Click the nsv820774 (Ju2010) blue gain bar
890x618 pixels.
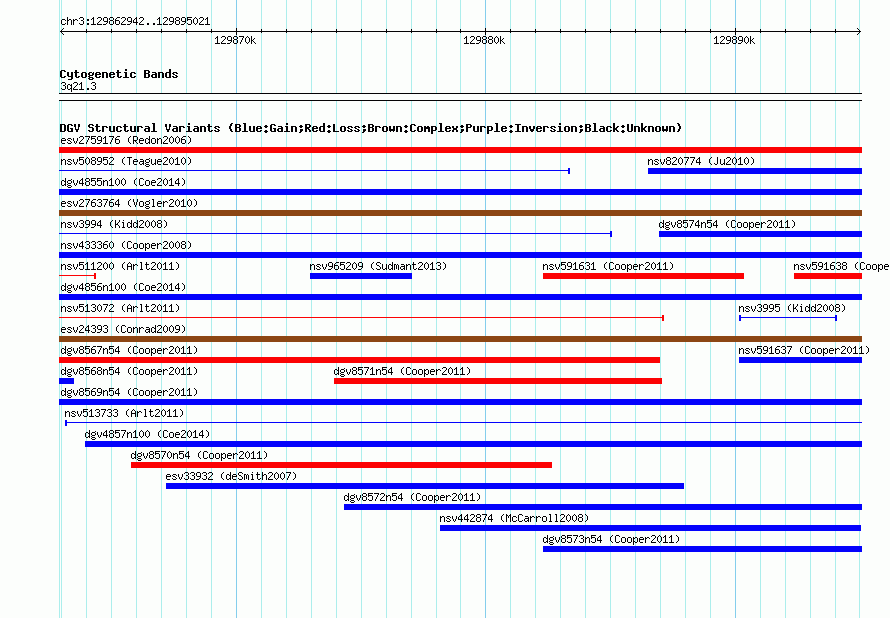[x=755, y=171]
